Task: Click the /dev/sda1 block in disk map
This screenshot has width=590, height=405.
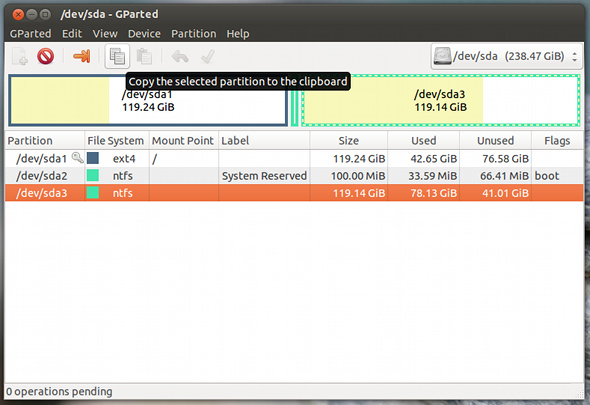Action: pyautogui.click(x=148, y=100)
